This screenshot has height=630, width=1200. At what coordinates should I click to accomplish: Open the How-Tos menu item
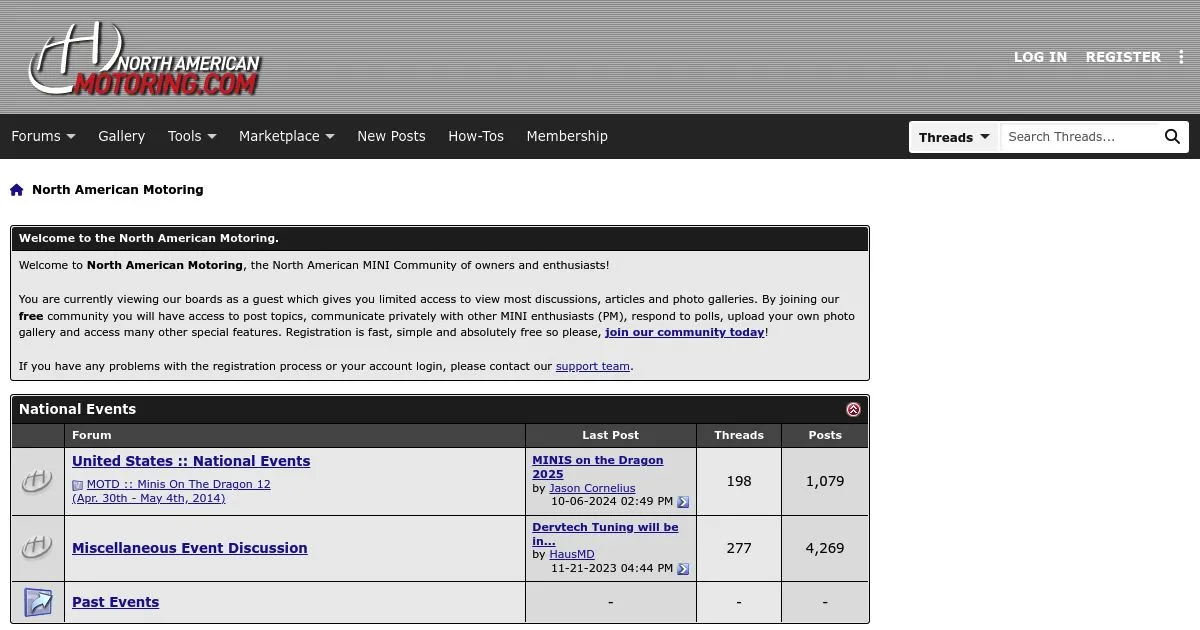click(x=476, y=136)
